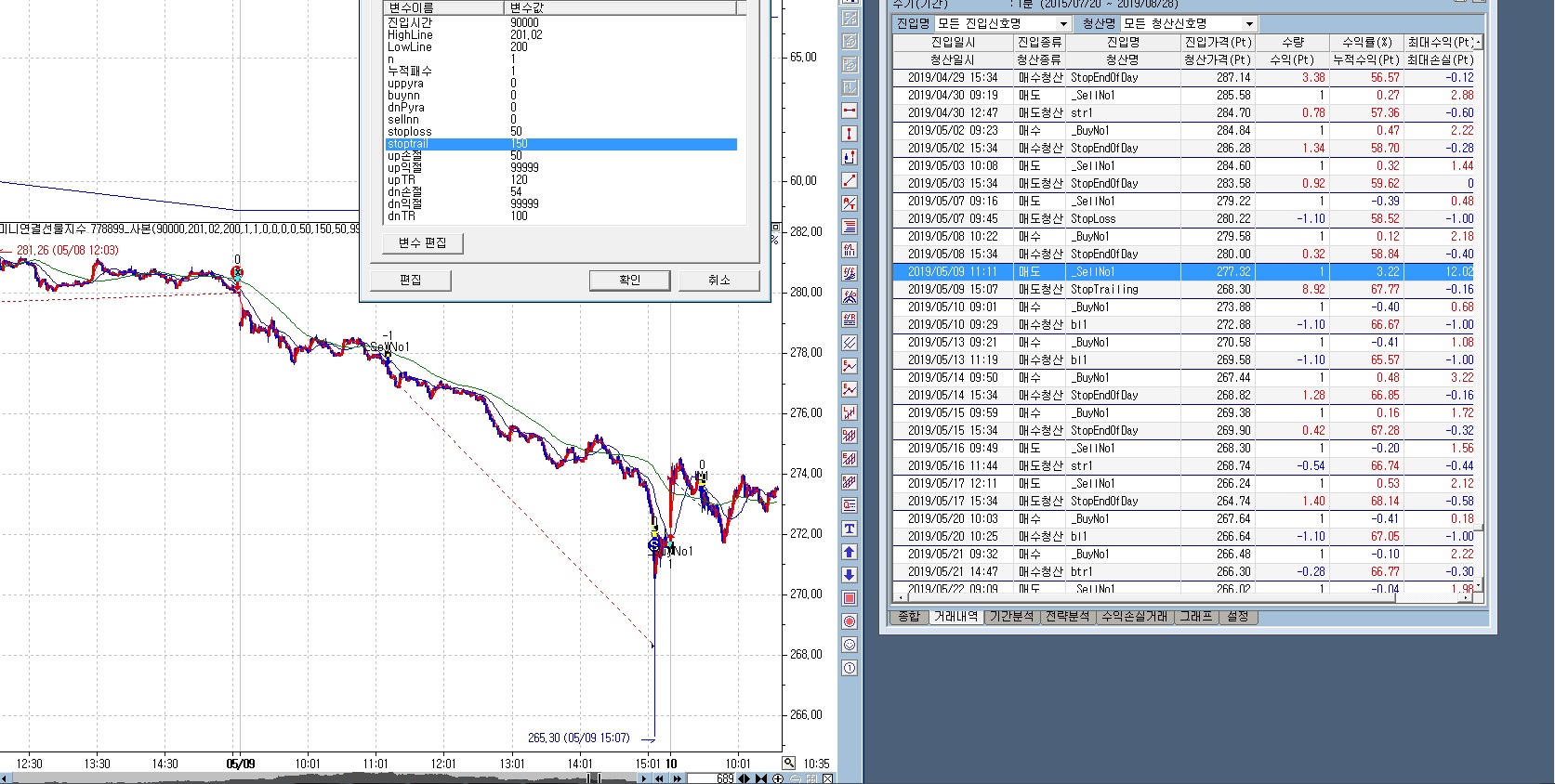
Task: Click the rewind chart scroll button
Action: (660, 778)
